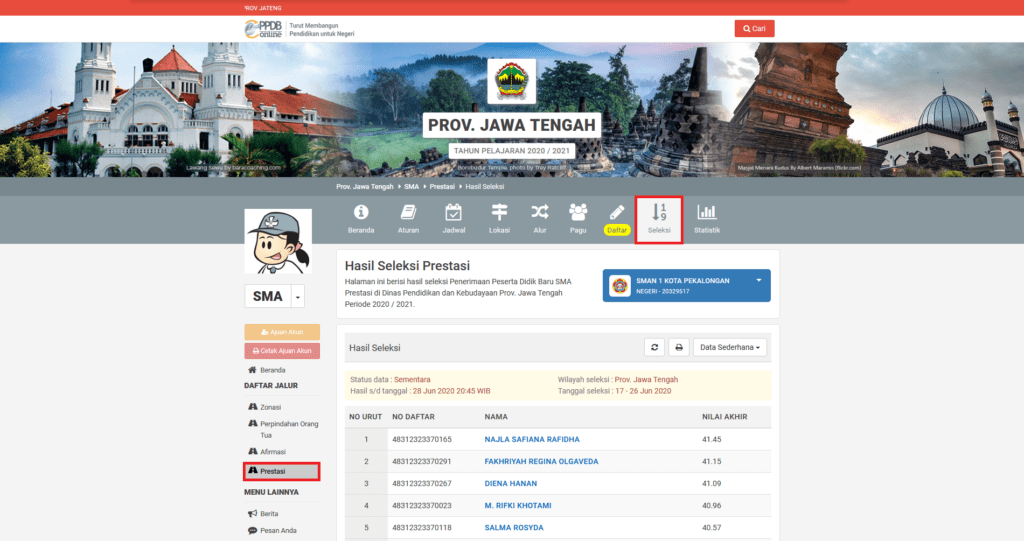Open the SMA level dropdown arrow
The height and width of the screenshot is (541, 1024).
coord(298,297)
